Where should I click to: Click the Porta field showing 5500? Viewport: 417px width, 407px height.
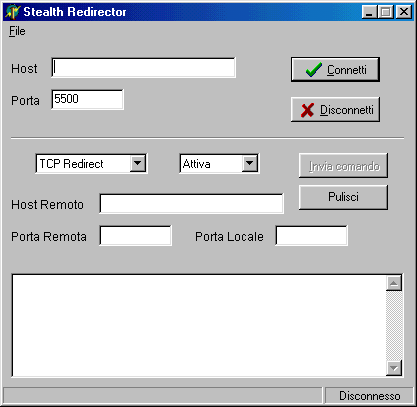87,99
